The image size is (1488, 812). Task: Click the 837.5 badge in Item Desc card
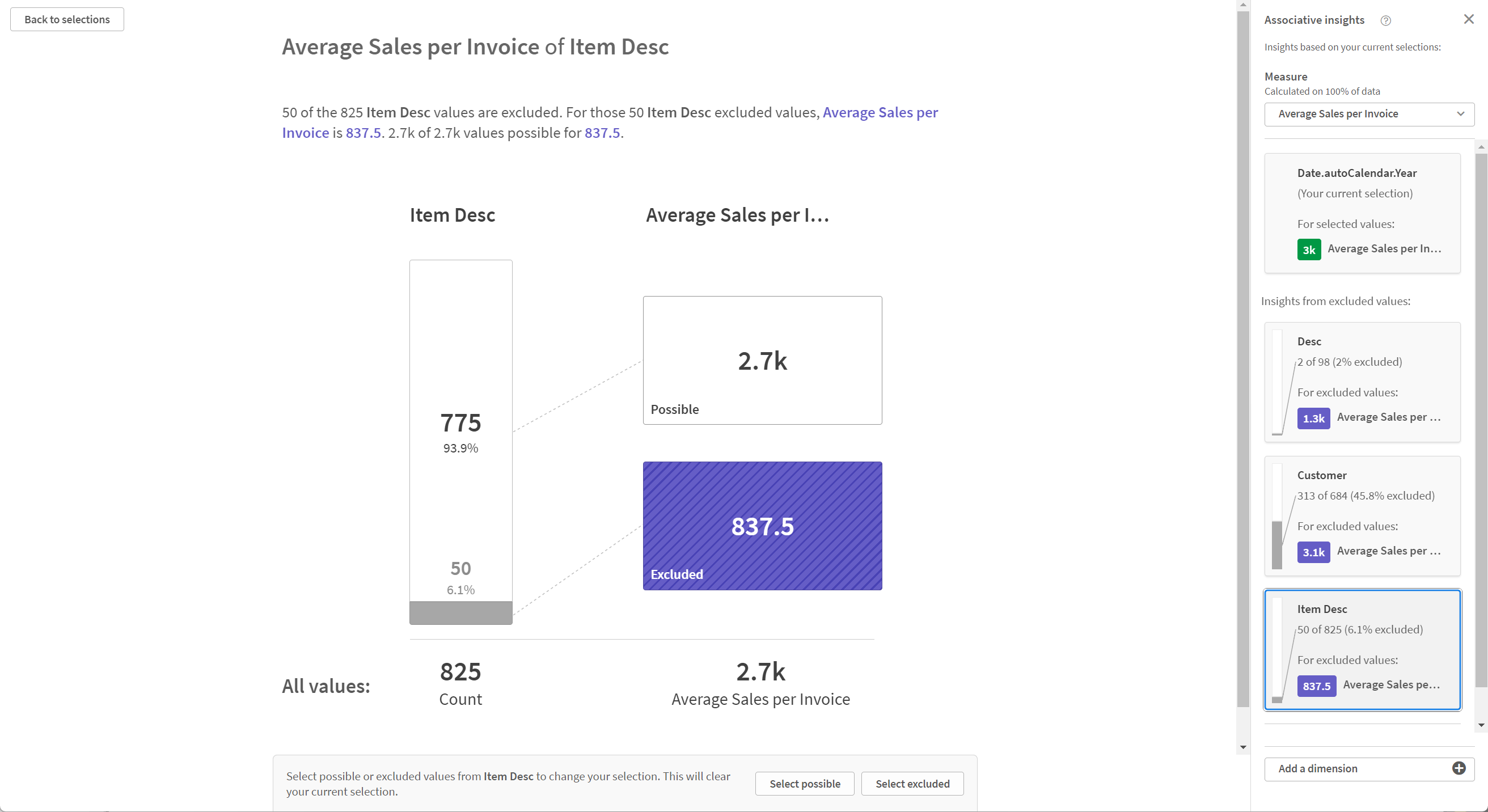(1316, 686)
